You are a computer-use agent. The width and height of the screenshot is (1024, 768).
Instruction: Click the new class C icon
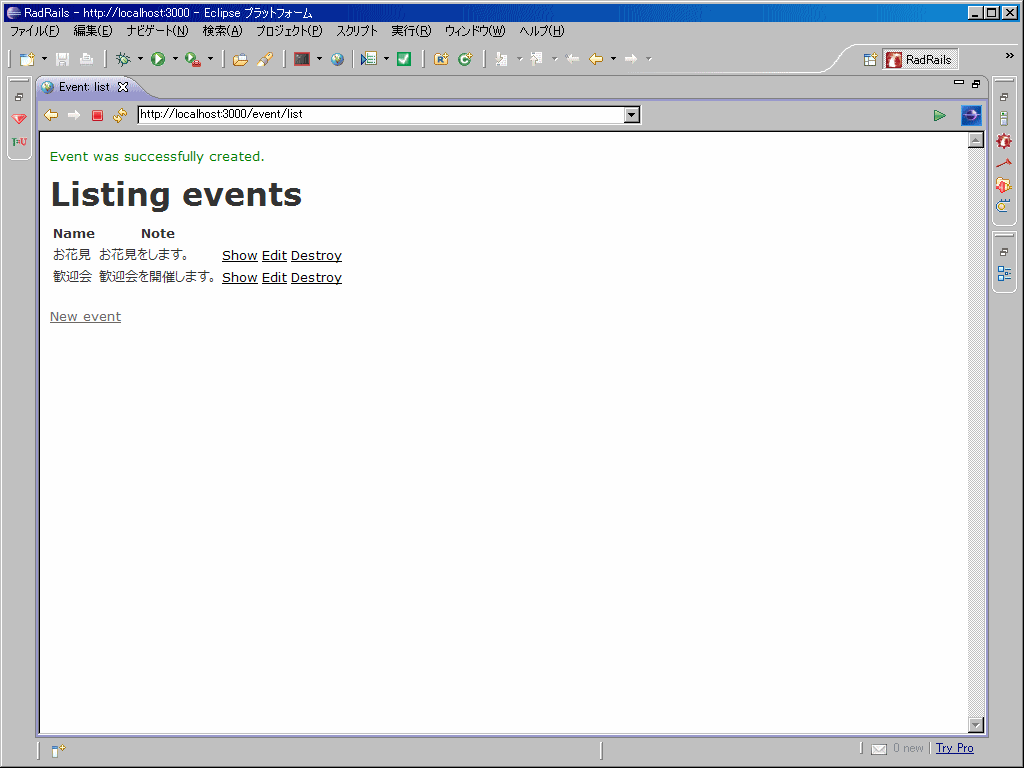(465, 59)
